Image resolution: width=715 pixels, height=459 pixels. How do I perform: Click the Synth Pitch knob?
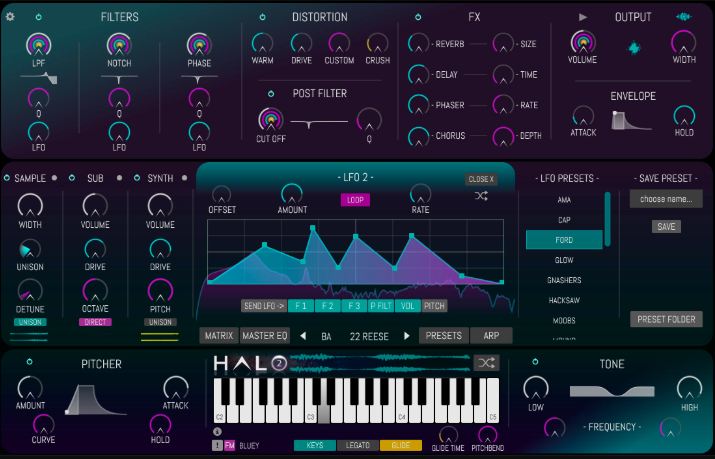[161, 291]
